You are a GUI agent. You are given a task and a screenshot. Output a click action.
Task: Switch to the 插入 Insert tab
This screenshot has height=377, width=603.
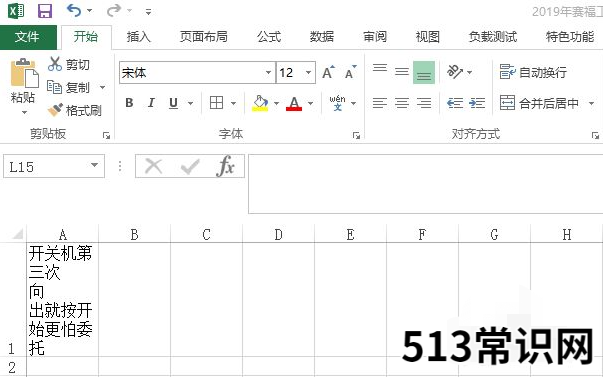(139, 37)
